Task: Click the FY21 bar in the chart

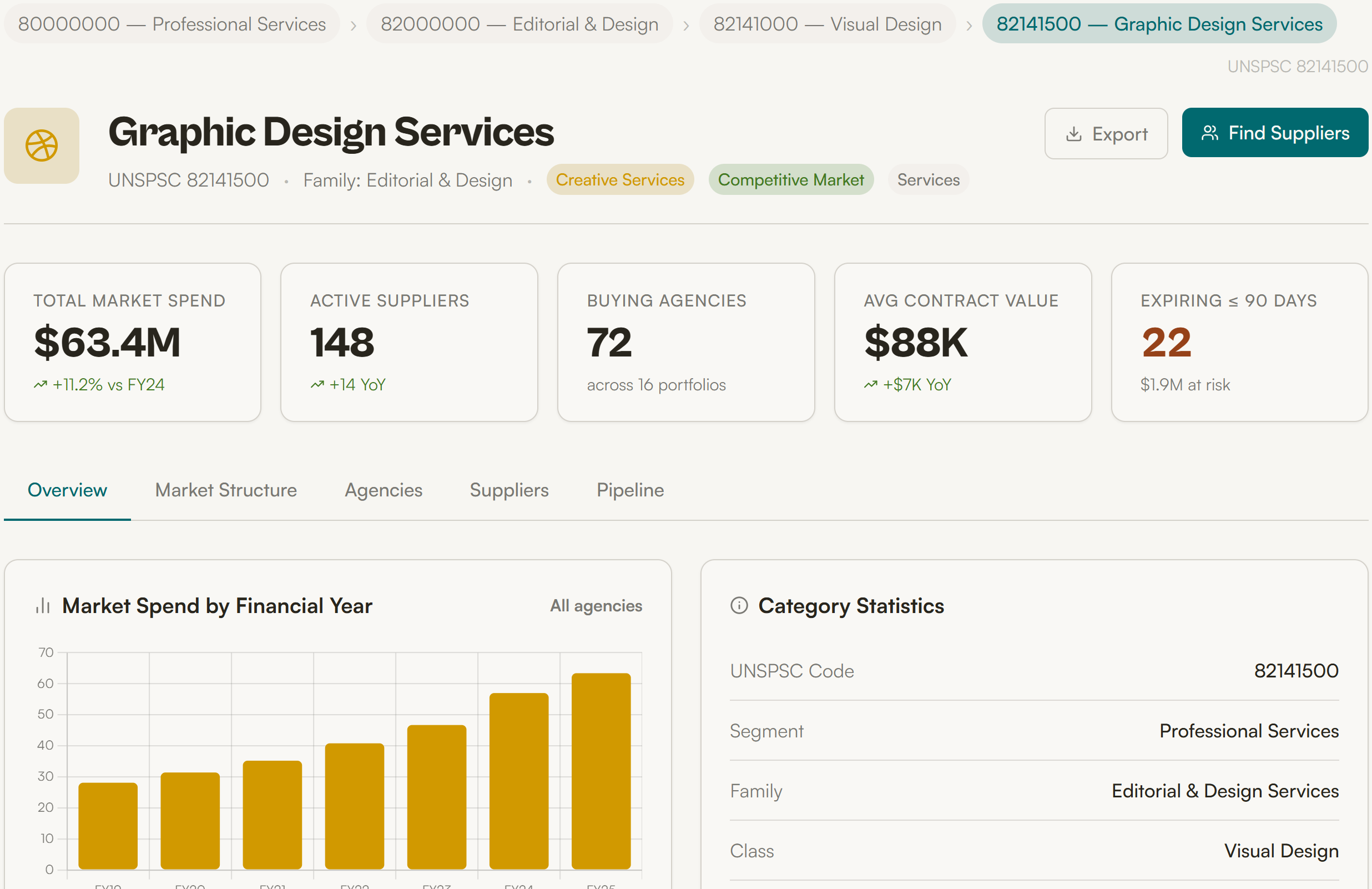Action: pos(272,815)
